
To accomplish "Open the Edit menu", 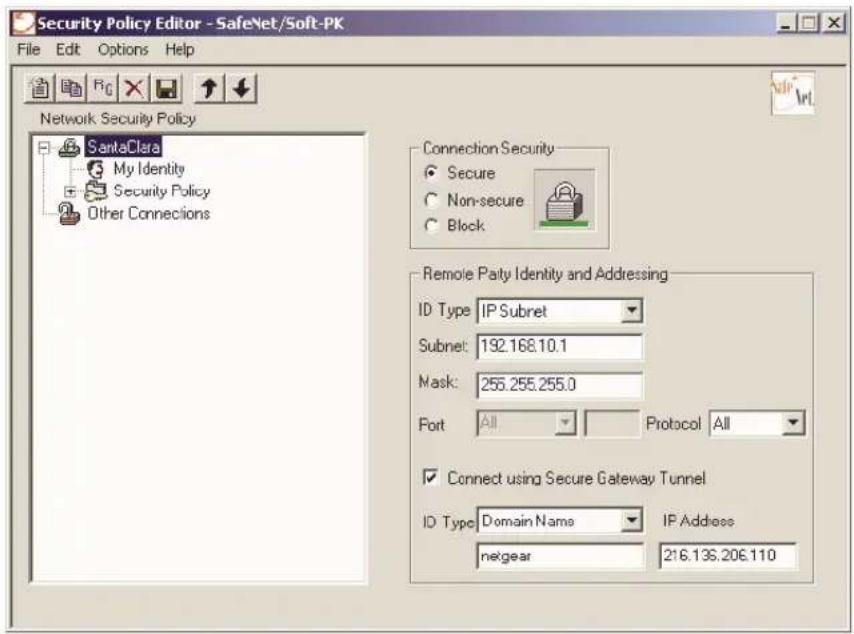I will pos(68,50).
